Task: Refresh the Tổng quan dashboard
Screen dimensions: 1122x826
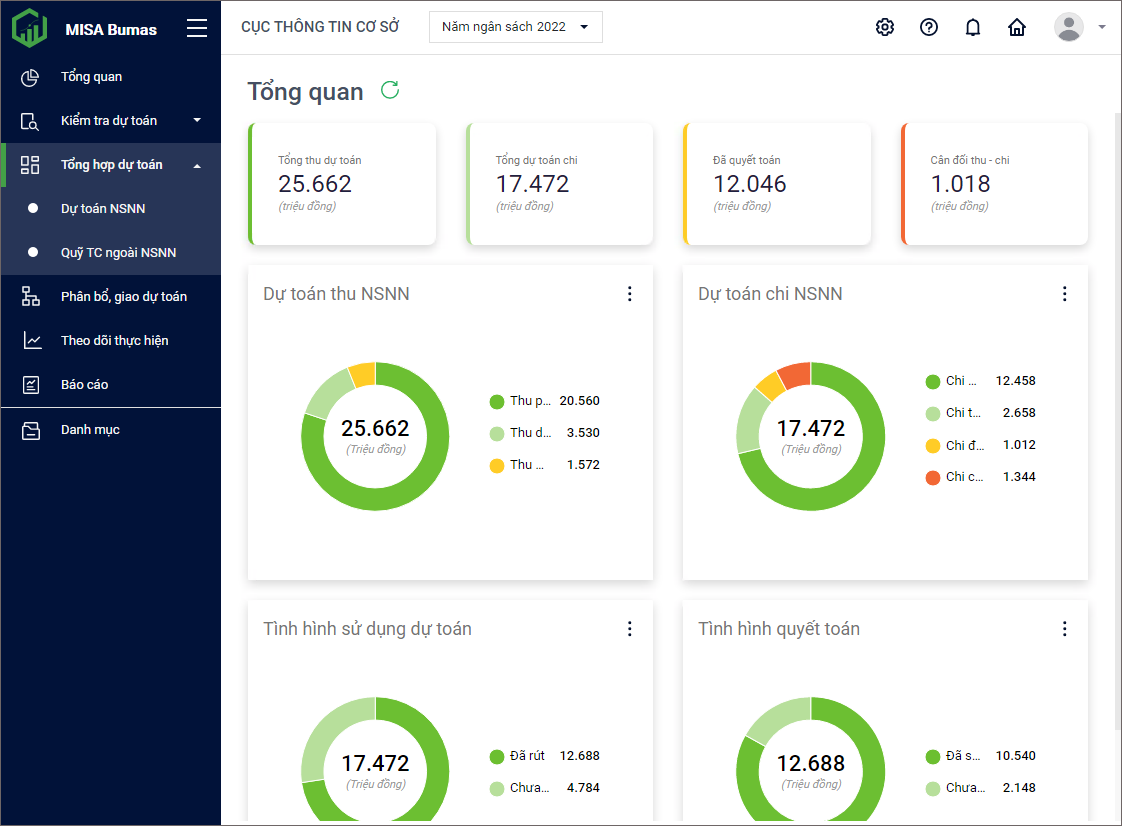Action: (x=390, y=91)
